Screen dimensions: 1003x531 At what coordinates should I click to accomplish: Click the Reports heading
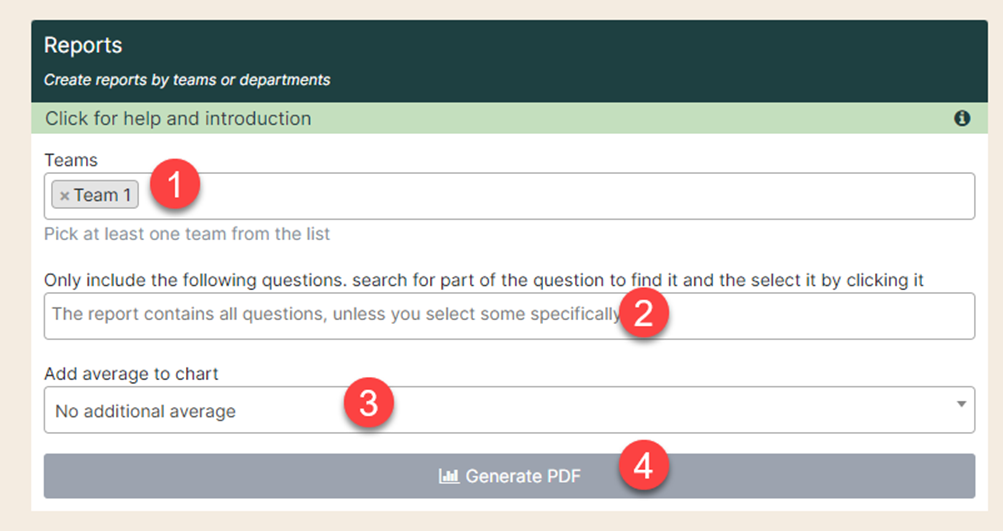click(x=83, y=45)
